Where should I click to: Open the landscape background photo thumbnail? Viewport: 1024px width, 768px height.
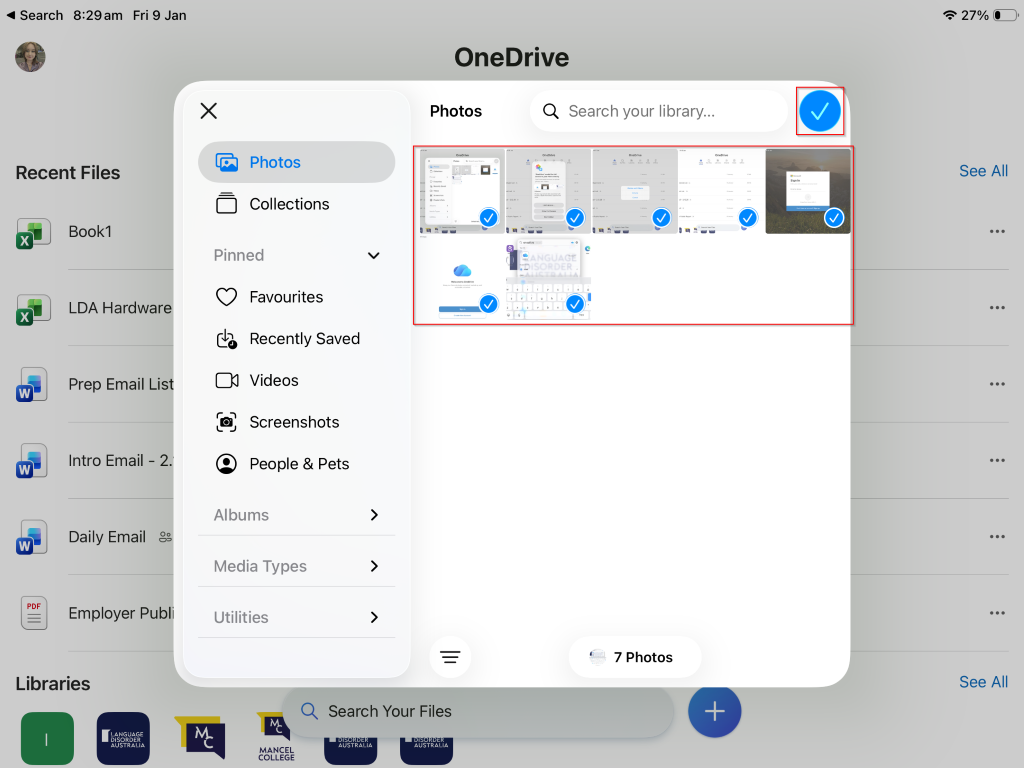tap(808, 191)
